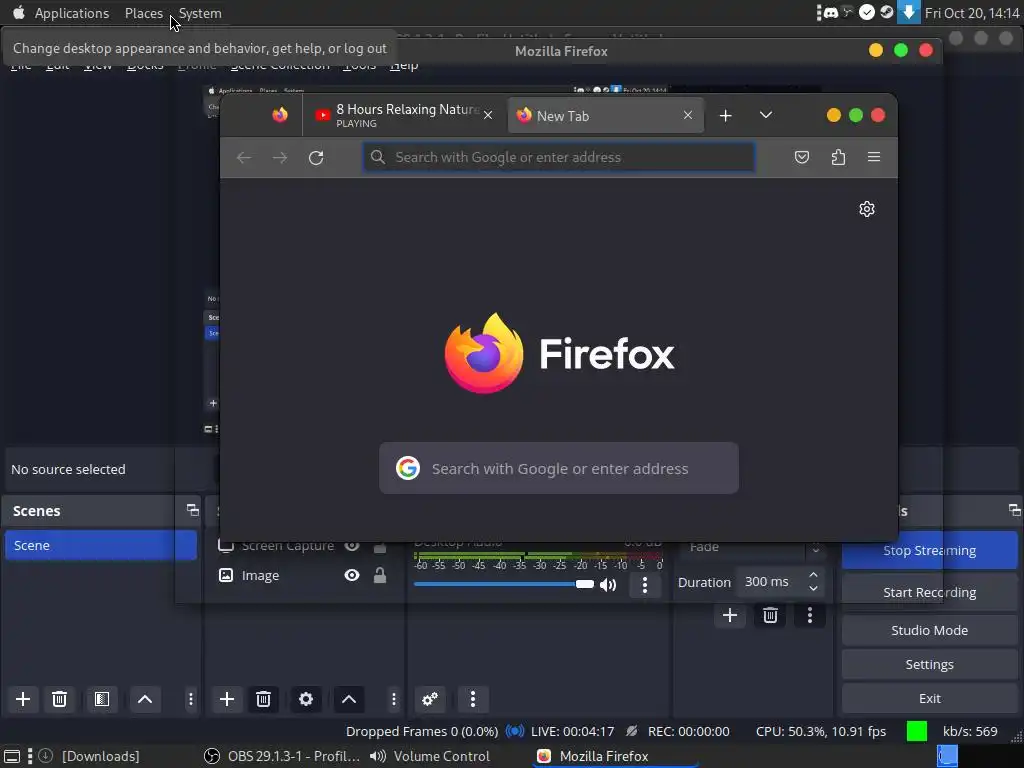Viewport: 1024px width, 768px height.
Task: Float the Controls dock with its pop-out icon
Action: [x=1014, y=510]
